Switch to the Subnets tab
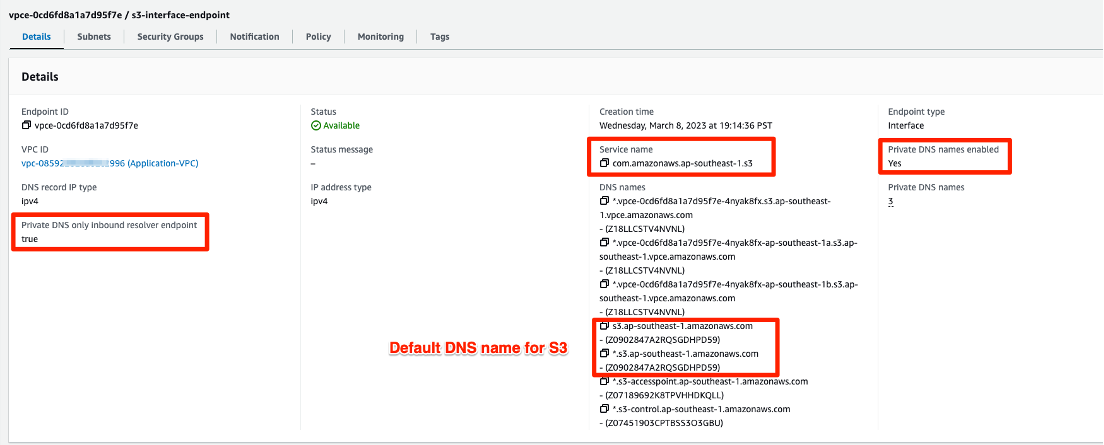 (x=94, y=37)
